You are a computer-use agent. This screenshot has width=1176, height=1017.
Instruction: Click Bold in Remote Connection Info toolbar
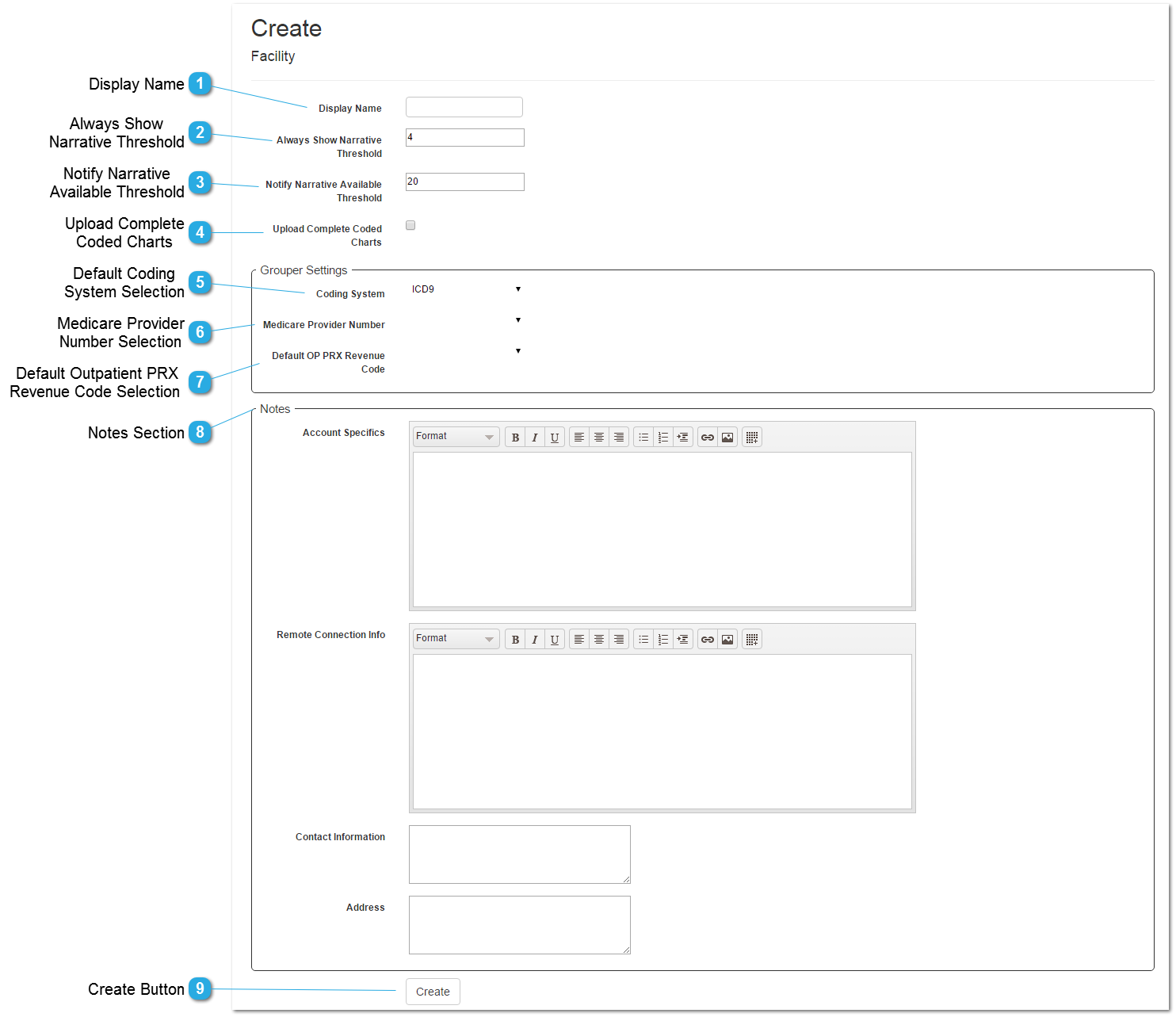515,640
